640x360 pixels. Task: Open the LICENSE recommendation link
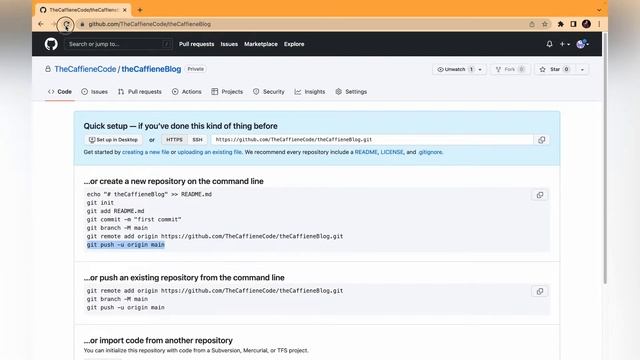(392, 152)
